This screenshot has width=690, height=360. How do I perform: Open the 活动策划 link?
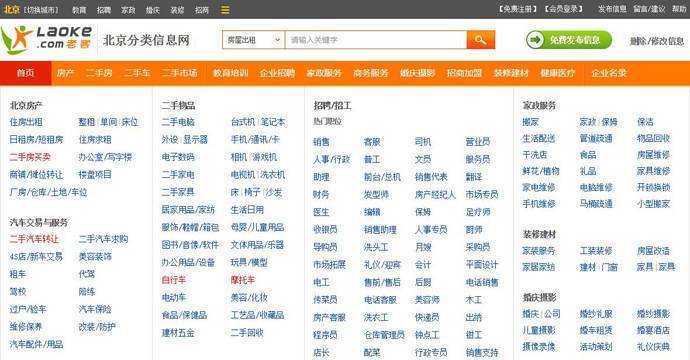(596, 346)
